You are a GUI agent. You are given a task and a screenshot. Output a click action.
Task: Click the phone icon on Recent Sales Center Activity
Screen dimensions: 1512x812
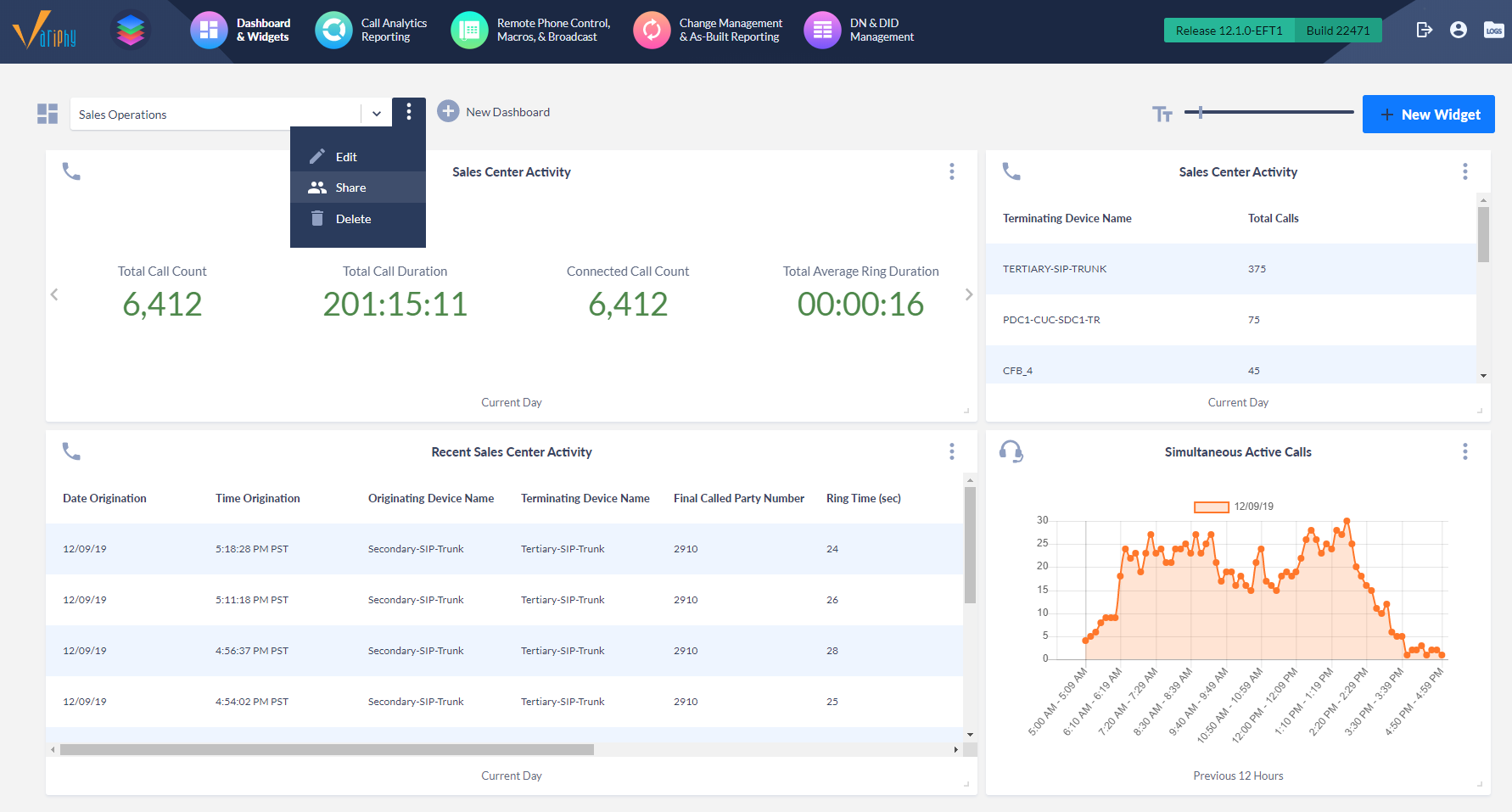[x=71, y=451]
